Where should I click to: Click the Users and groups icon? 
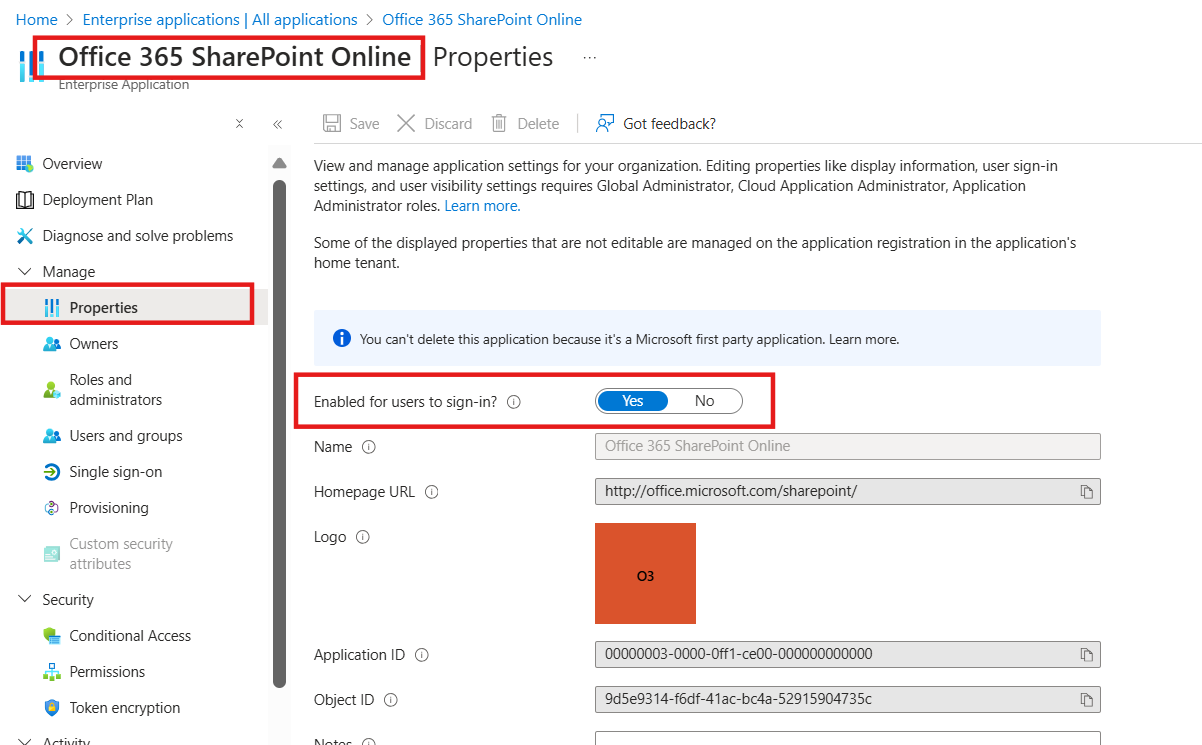52,436
